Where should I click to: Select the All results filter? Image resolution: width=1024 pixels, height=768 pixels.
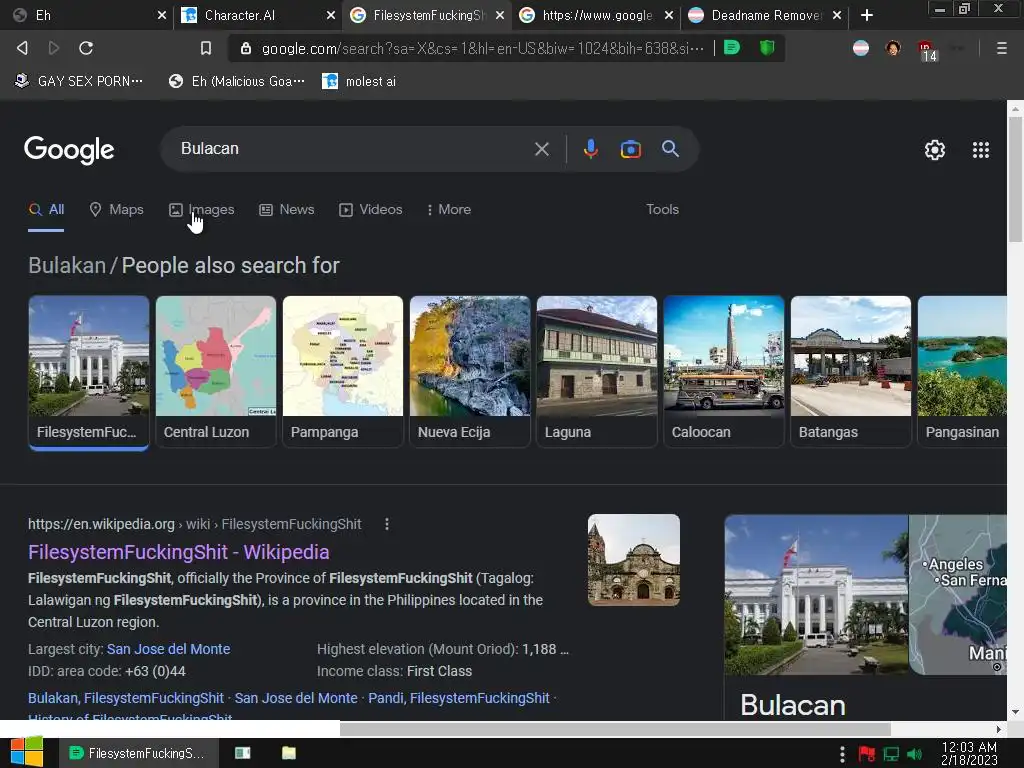[46, 210]
